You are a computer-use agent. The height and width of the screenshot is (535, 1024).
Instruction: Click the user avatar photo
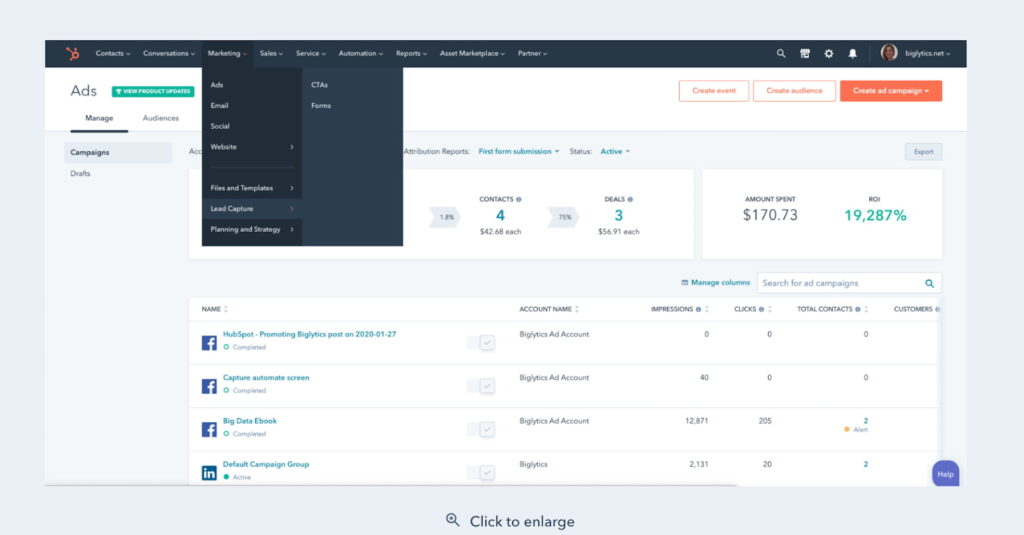point(889,53)
